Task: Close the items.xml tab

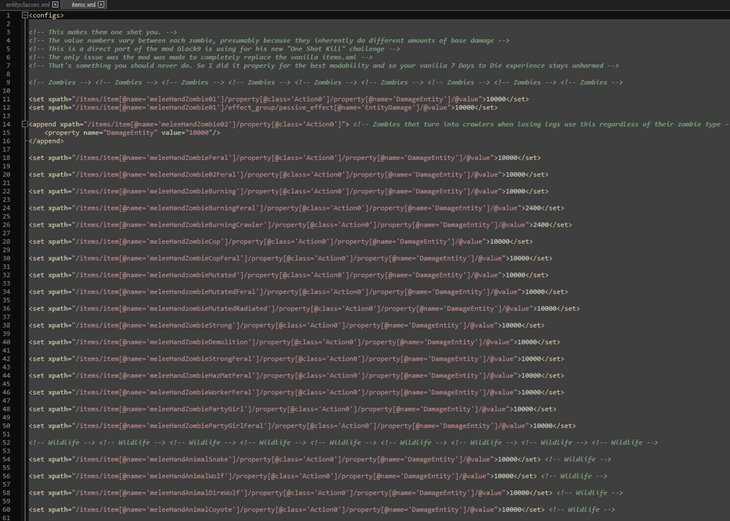Action: (103, 6)
